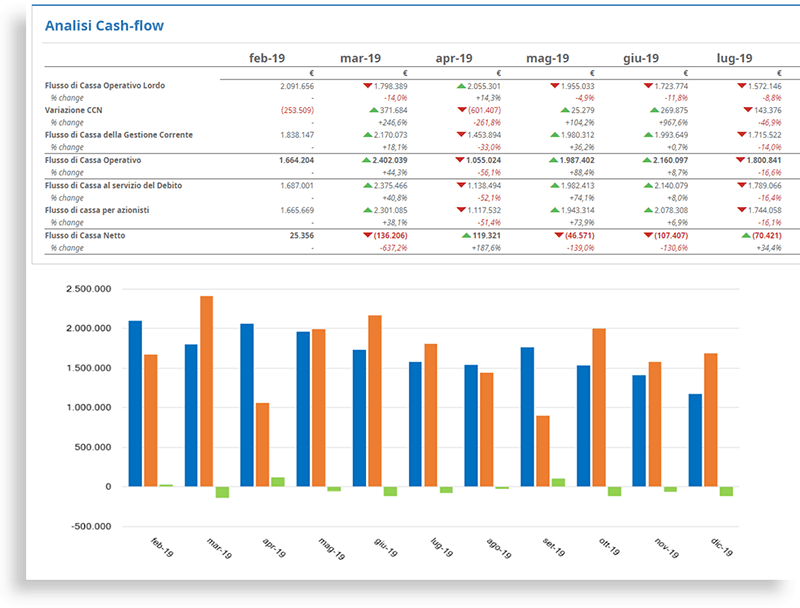Click the red down triangle beside 1.055.024
Viewport: 800px width, 608px height.
(x=459, y=160)
